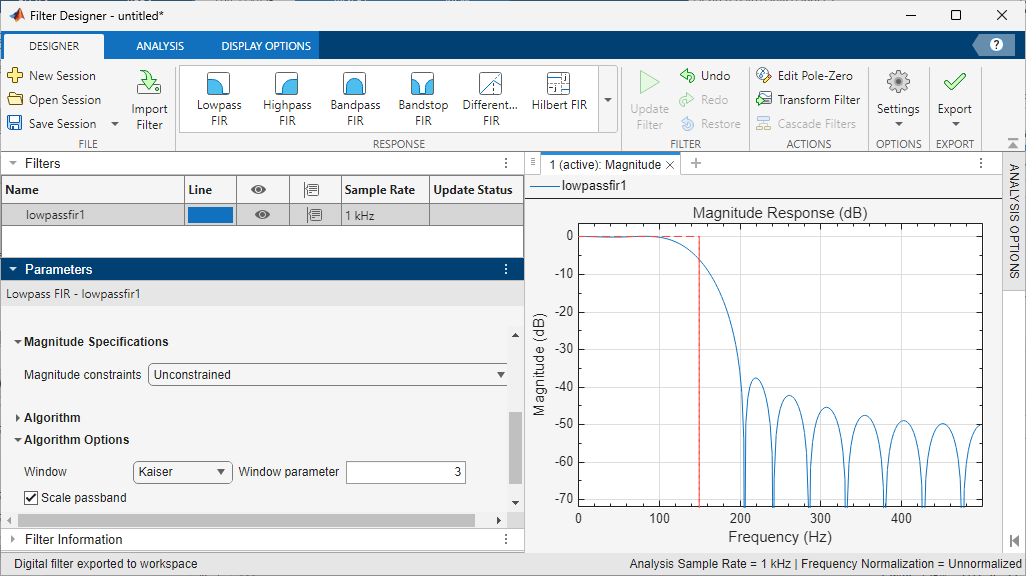This screenshot has width=1026, height=576.
Task: Click the collapse side panel arrow at bottom right
Action: (1014, 541)
